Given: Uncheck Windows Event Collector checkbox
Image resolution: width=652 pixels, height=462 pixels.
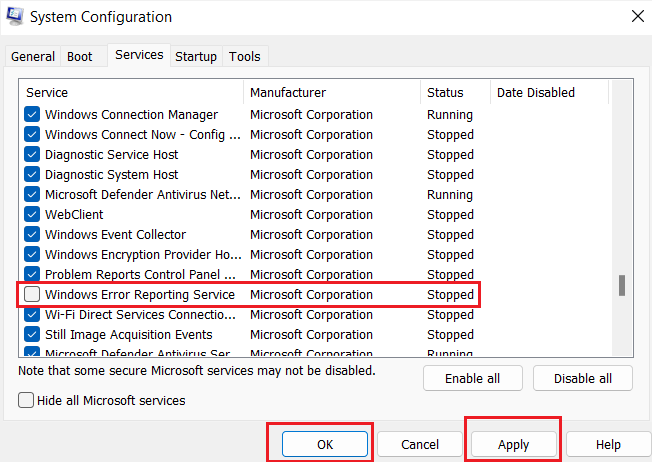Looking at the screenshot, I should coord(32,234).
